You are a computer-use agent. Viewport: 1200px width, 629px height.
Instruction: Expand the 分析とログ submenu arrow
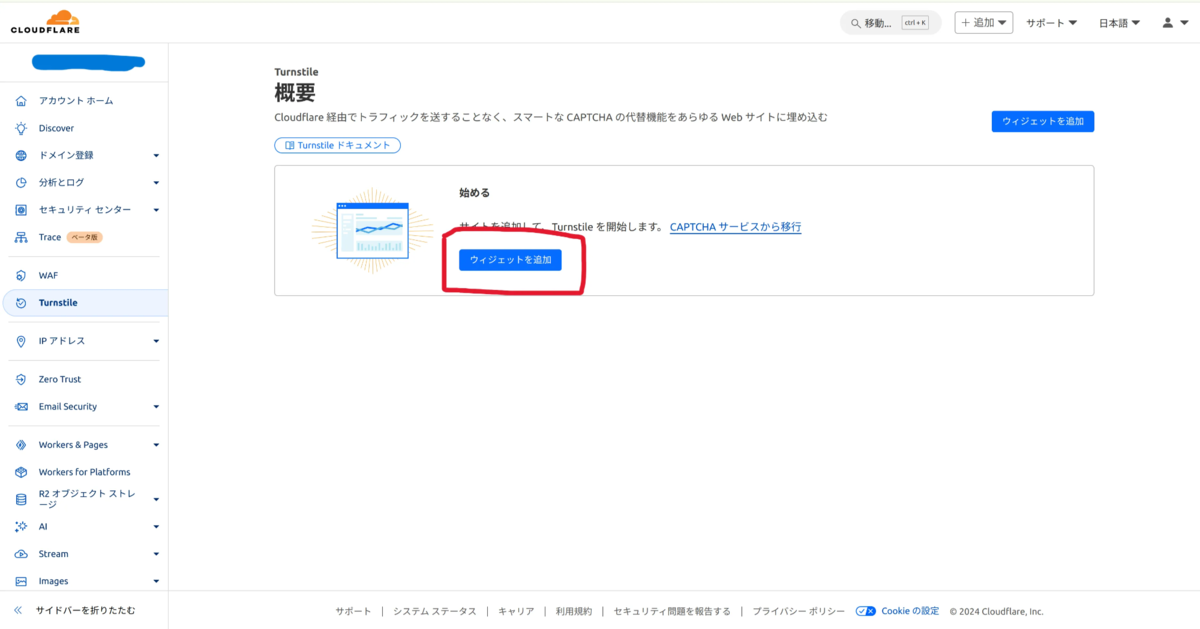156,183
